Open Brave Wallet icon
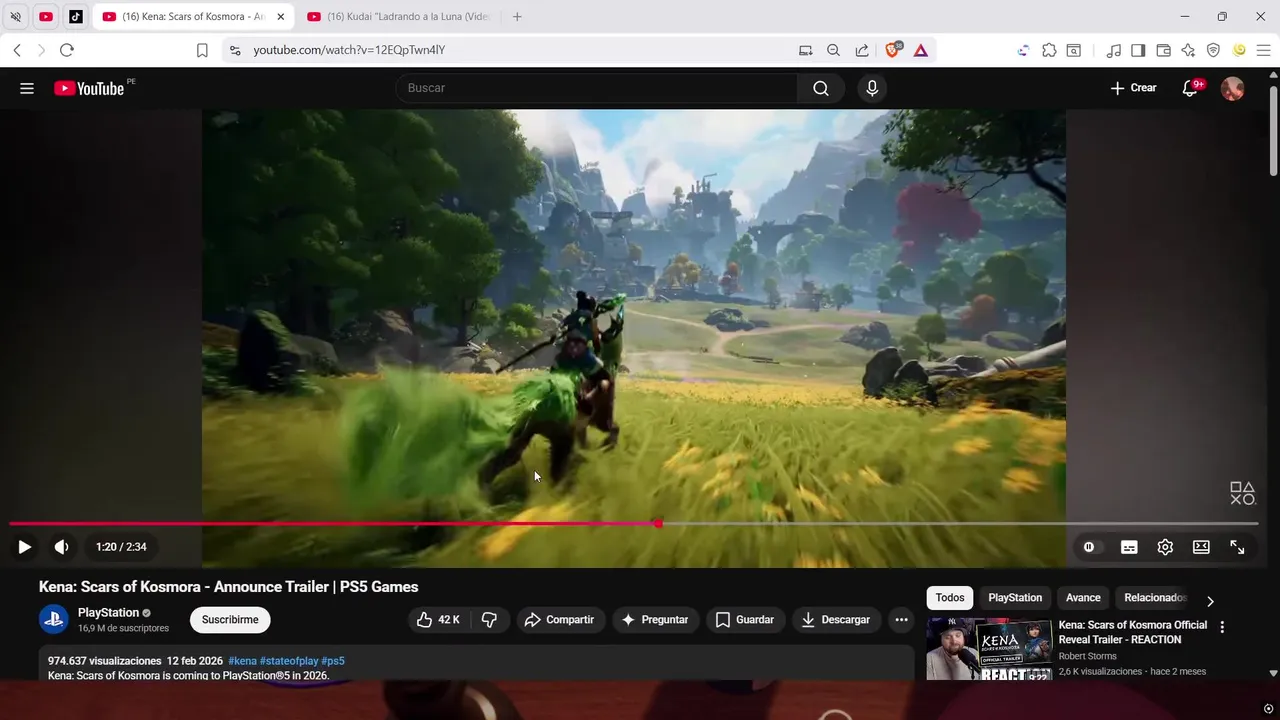This screenshot has height=720, width=1280. tap(1163, 50)
